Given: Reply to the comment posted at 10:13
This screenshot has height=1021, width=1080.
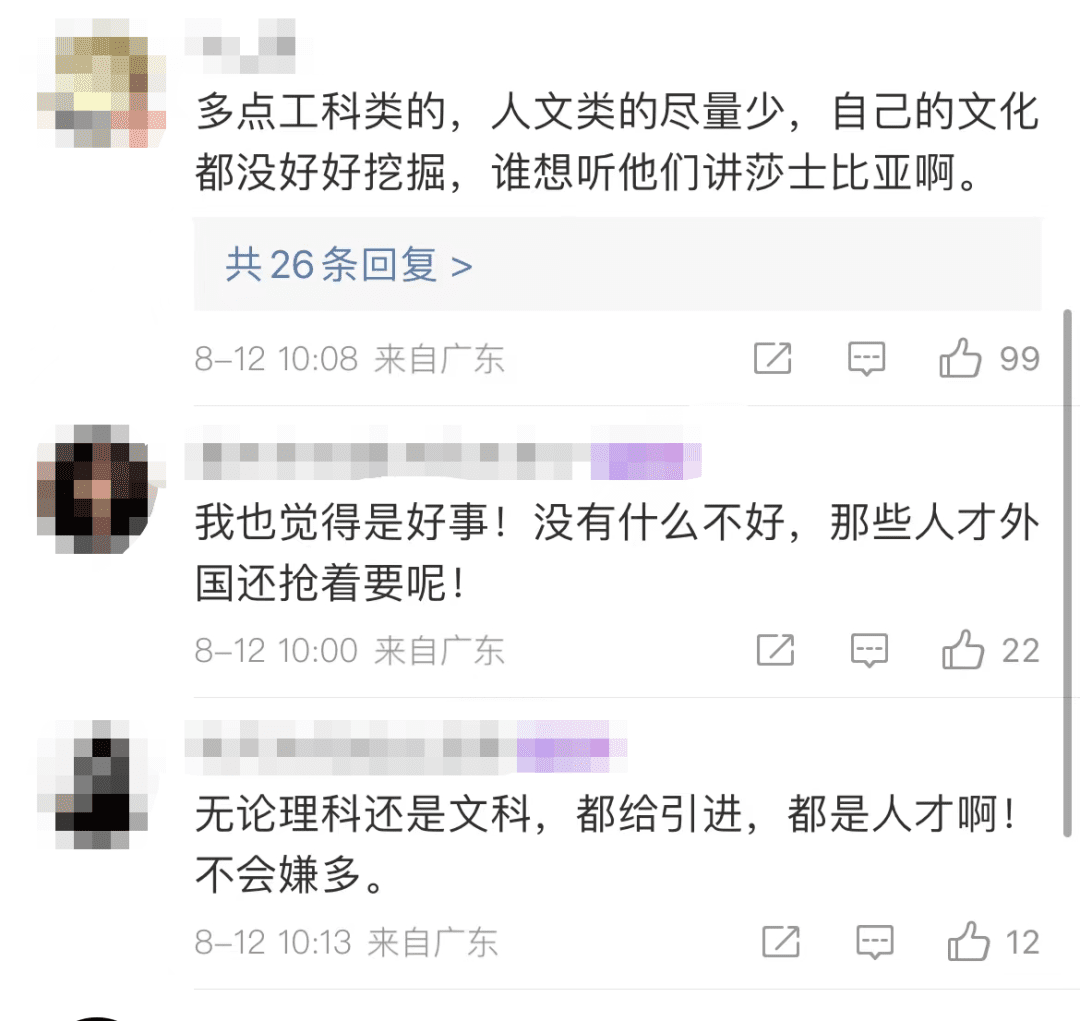Looking at the screenshot, I should [875, 942].
